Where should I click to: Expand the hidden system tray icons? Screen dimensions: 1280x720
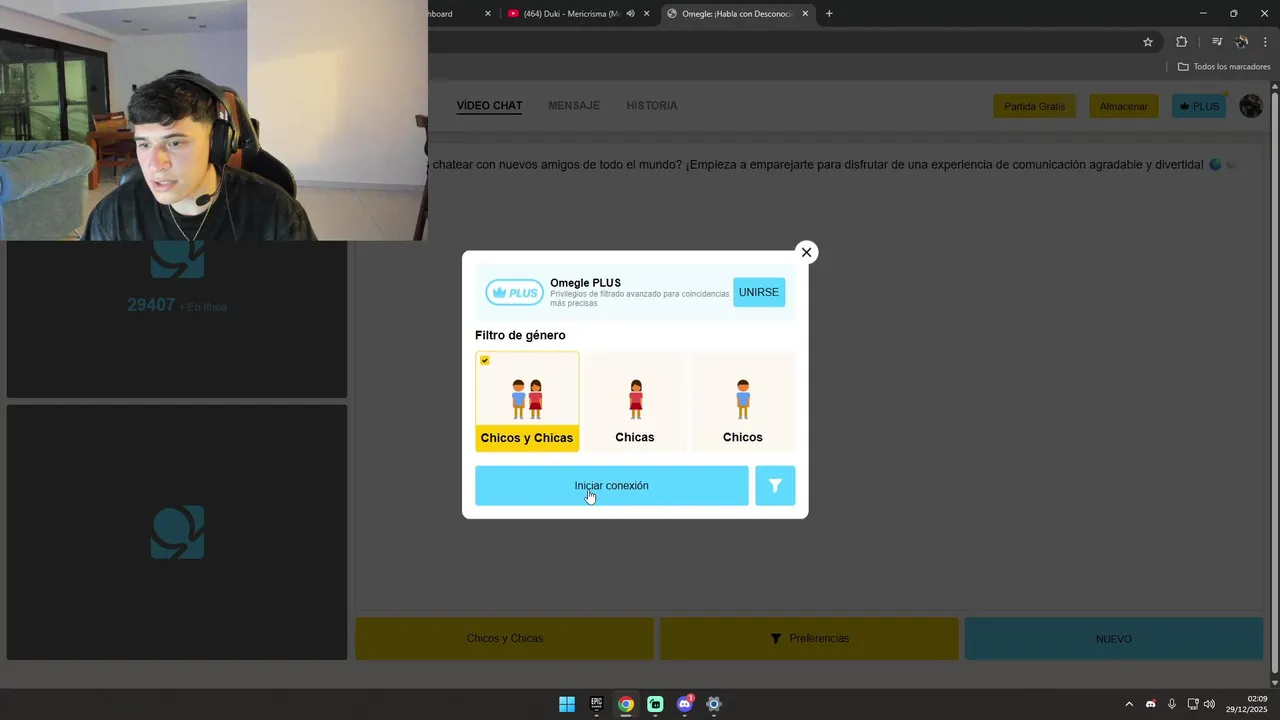[1129, 704]
